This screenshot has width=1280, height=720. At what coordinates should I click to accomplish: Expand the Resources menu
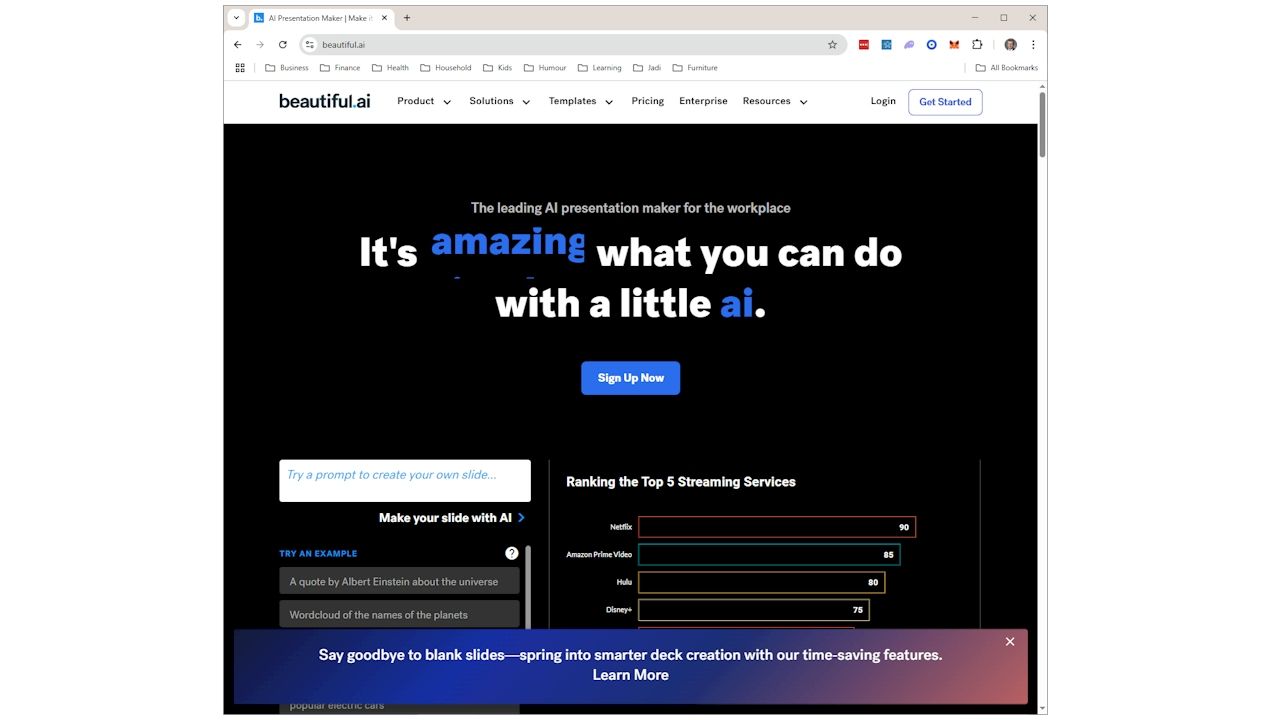(x=775, y=101)
